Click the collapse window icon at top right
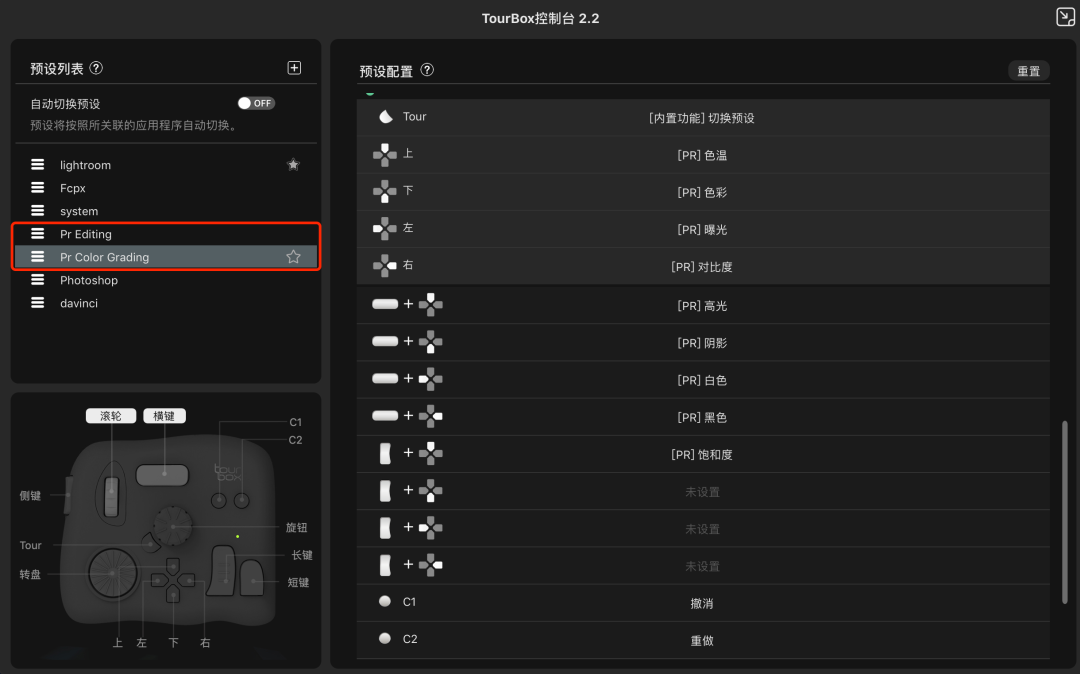 (x=1065, y=17)
